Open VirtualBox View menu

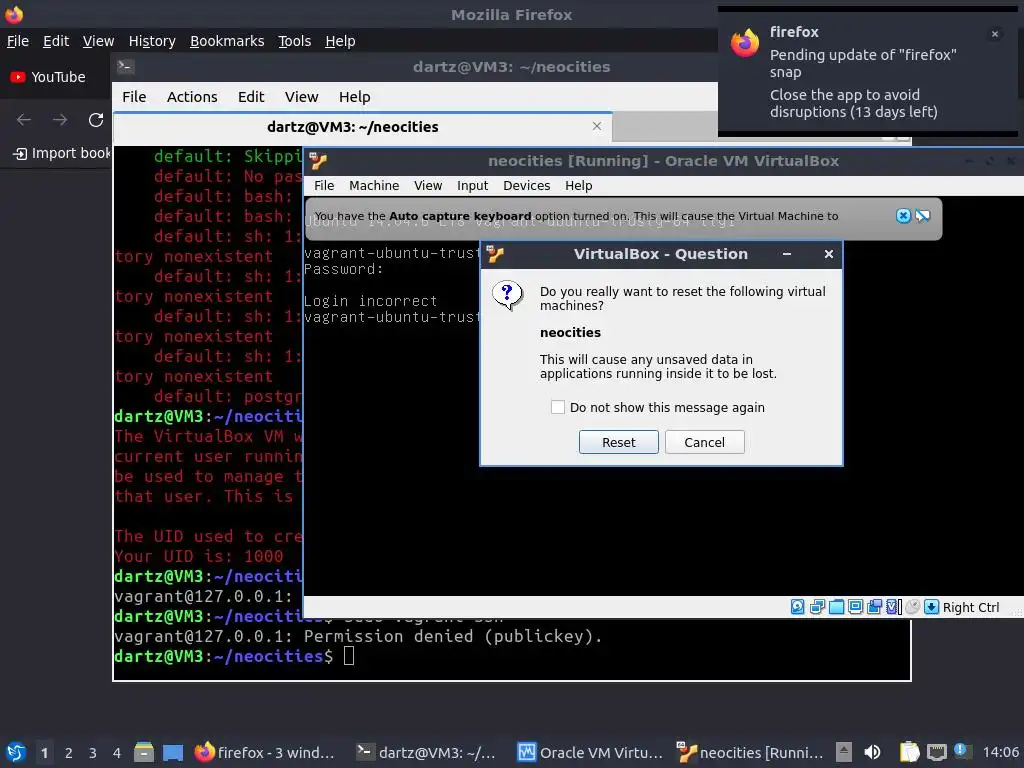coord(428,185)
